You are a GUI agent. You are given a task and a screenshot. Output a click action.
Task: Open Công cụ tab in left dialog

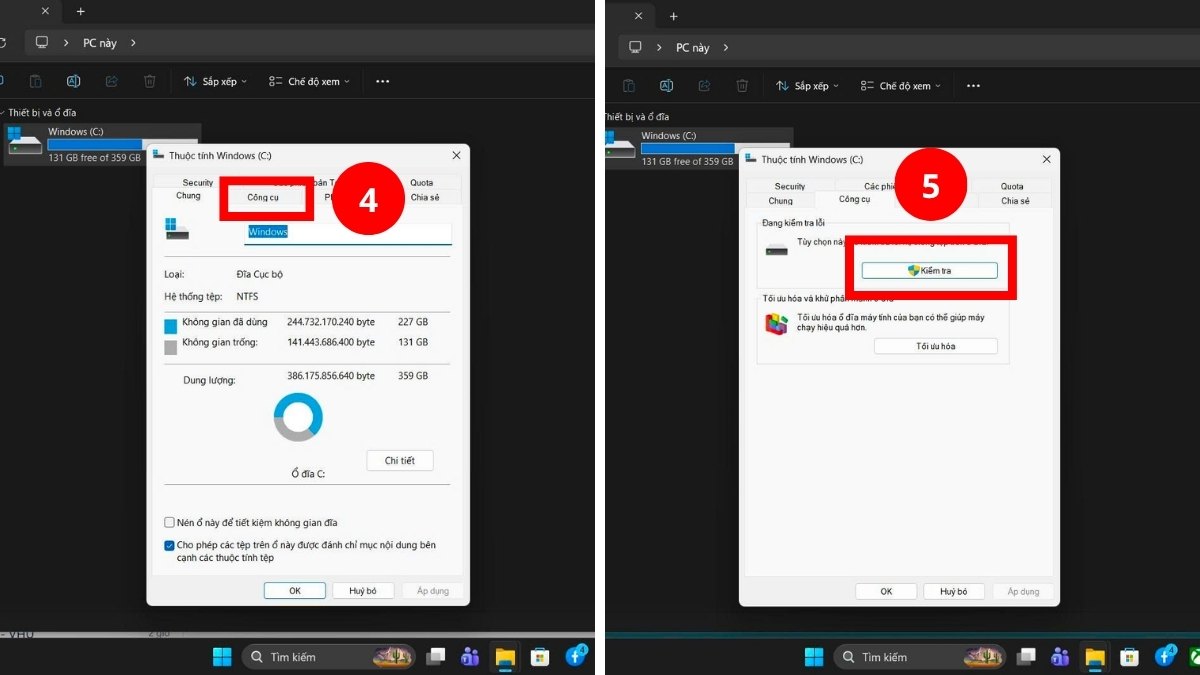pyautogui.click(x=263, y=197)
